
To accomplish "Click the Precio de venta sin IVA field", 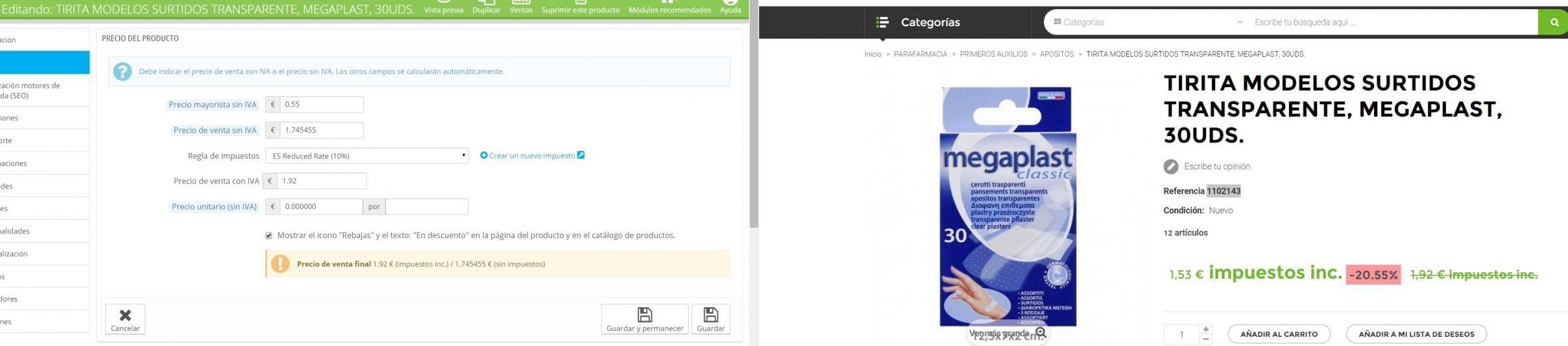I will 321,130.
